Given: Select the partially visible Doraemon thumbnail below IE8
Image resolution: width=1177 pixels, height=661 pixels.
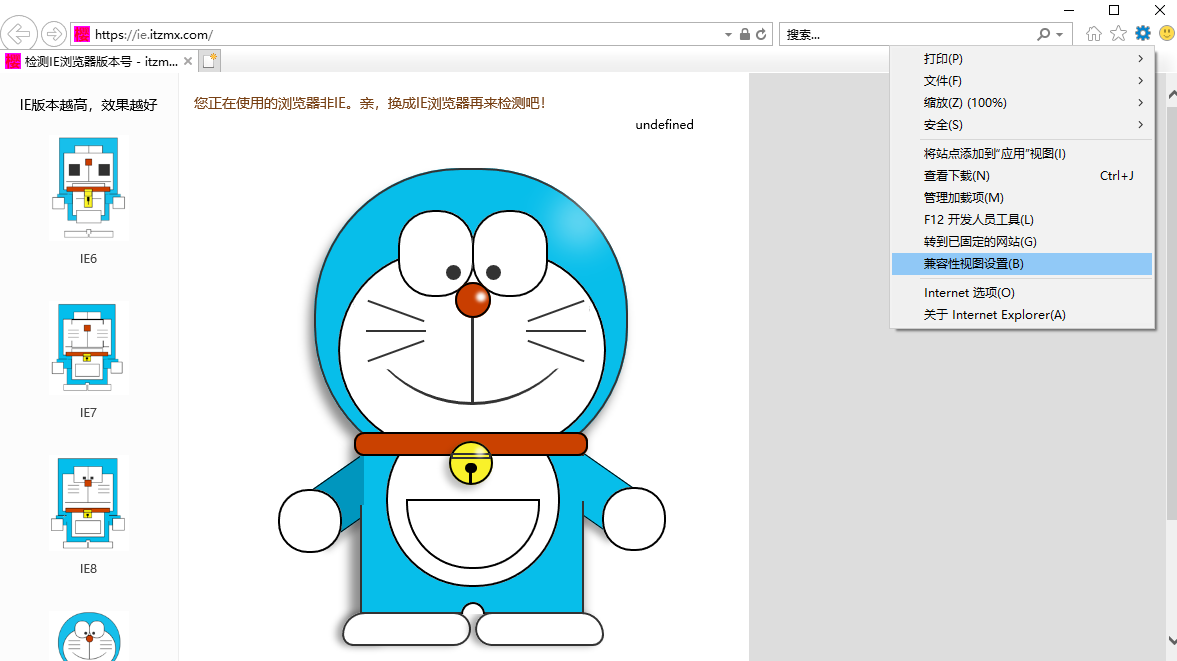Looking at the screenshot, I should tap(89, 636).
